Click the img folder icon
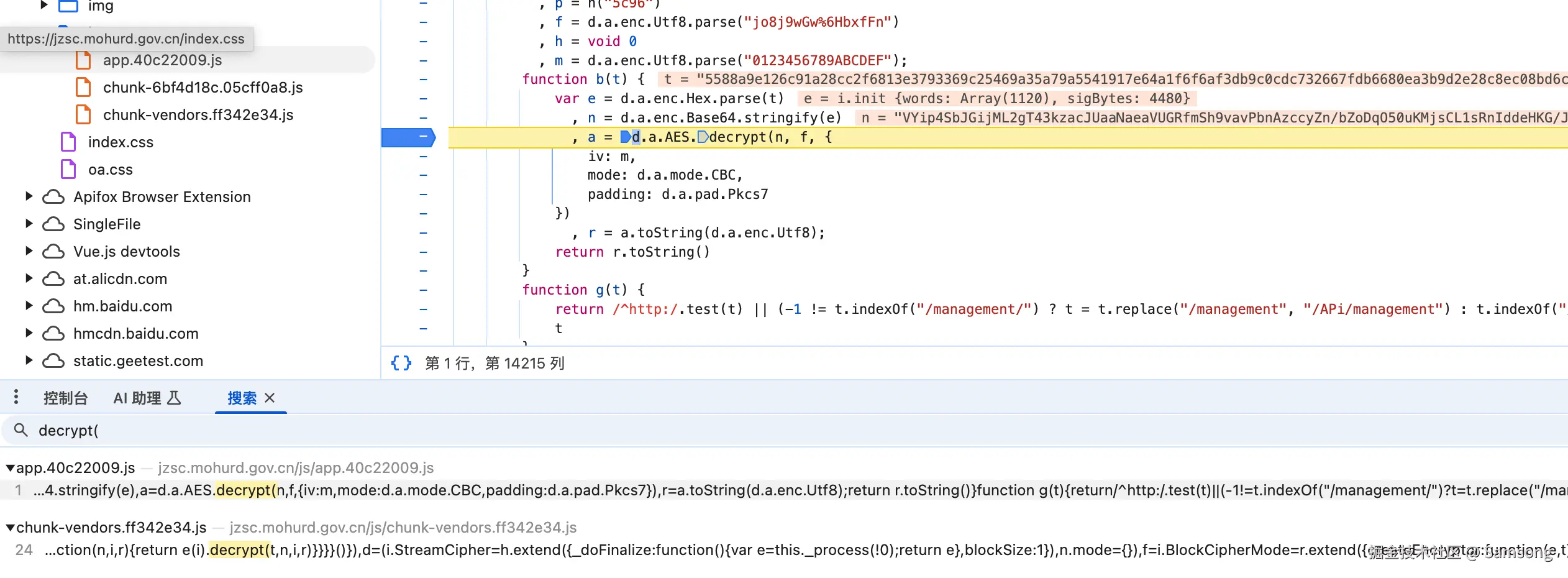Image resolution: width=1568 pixels, height=578 pixels. pos(68,6)
